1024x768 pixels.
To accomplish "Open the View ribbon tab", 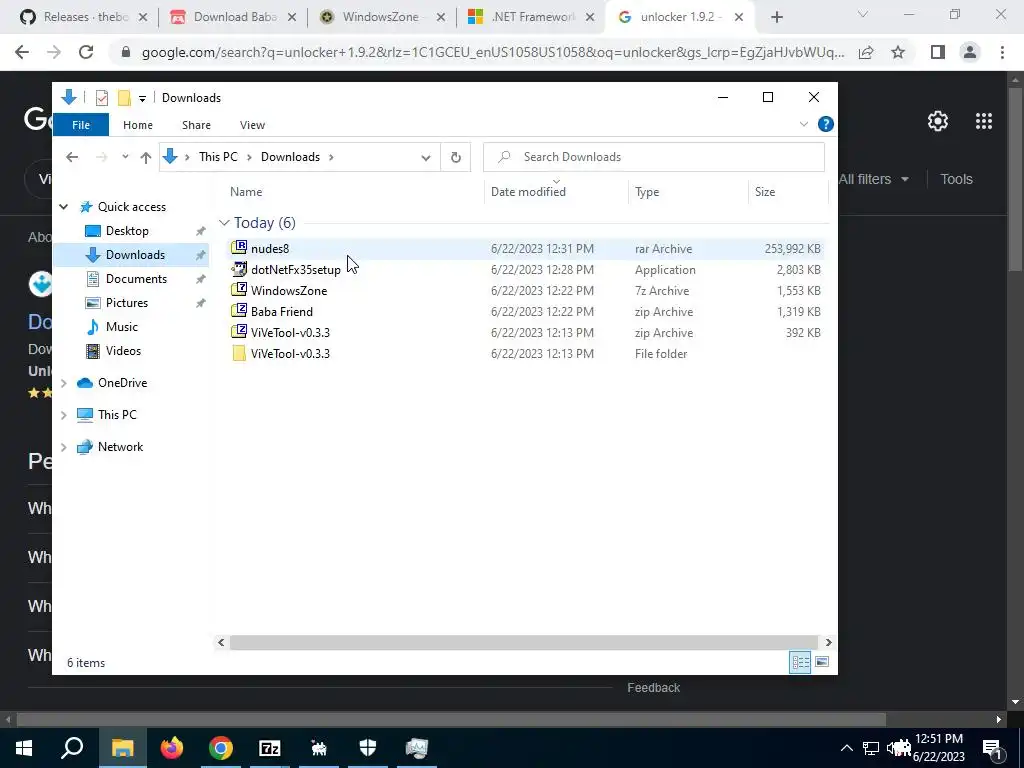I will pyautogui.click(x=252, y=125).
